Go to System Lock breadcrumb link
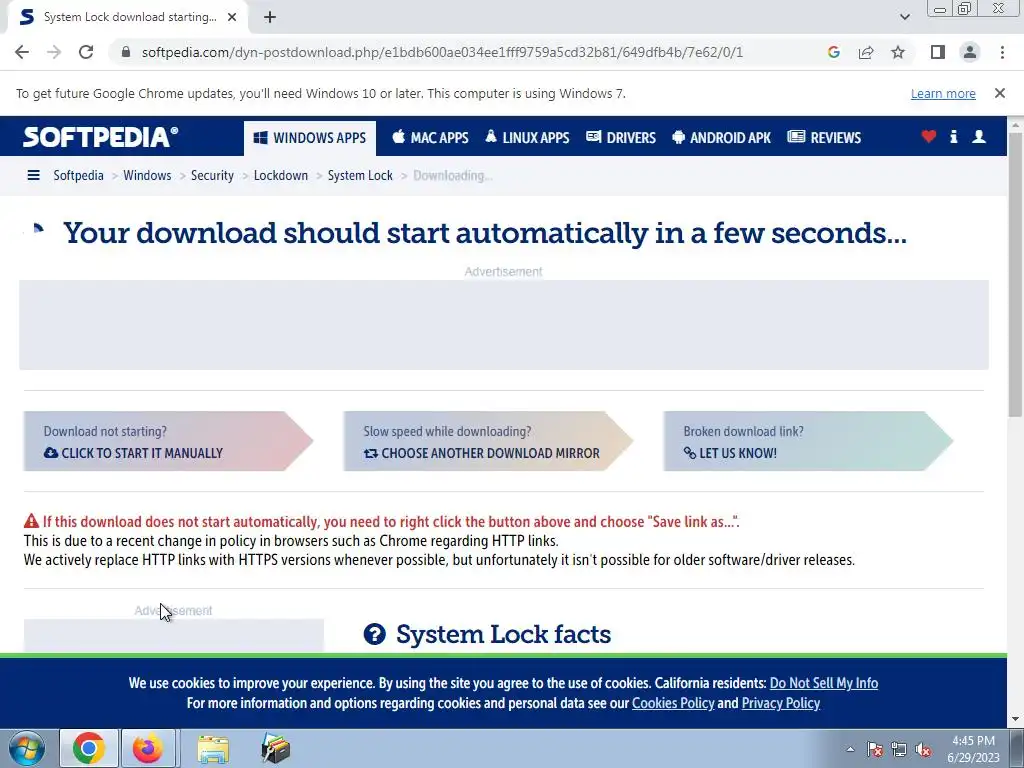 [360, 175]
